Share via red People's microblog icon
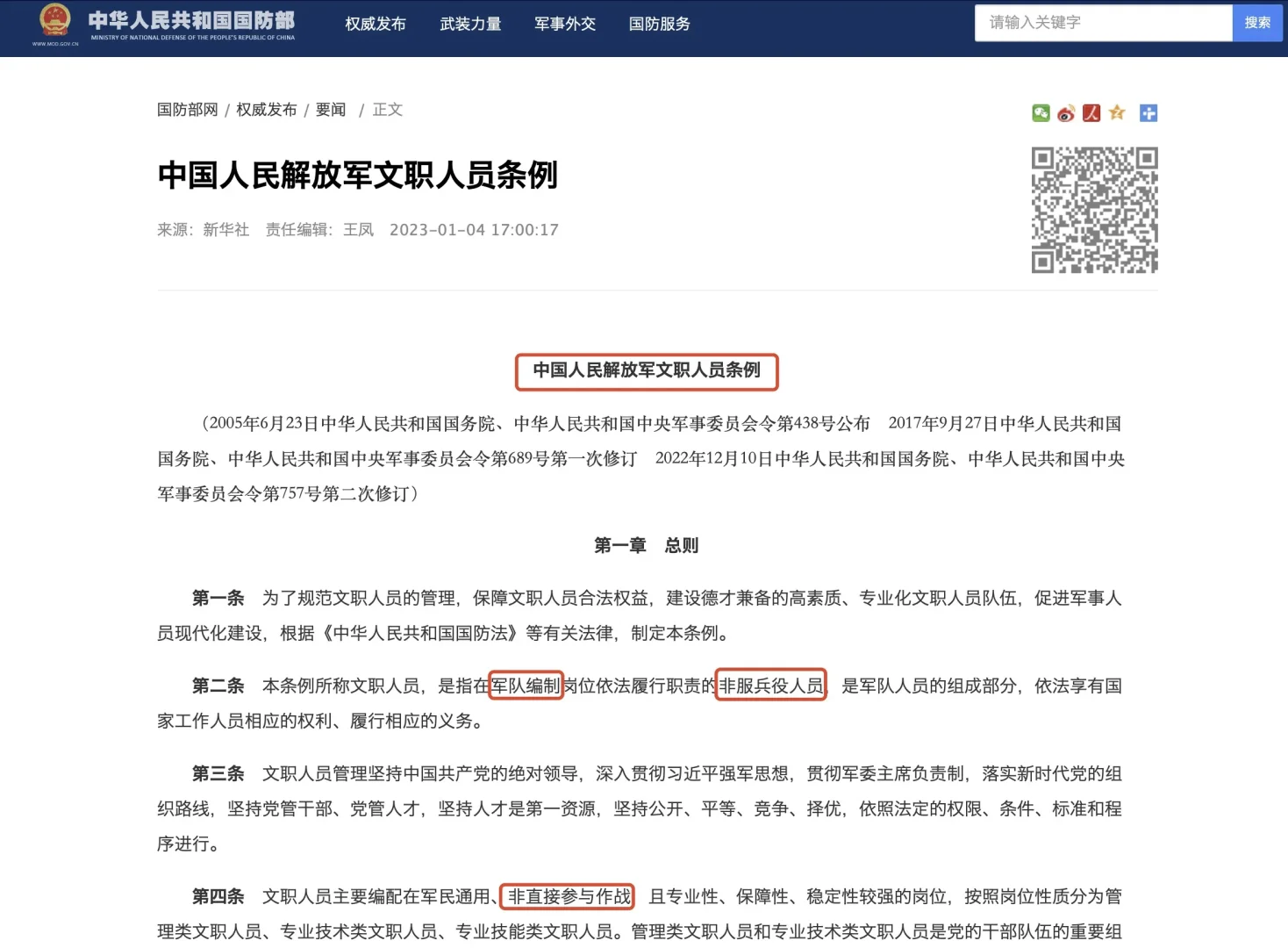This screenshot has width=1288, height=948. click(x=1091, y=113)
